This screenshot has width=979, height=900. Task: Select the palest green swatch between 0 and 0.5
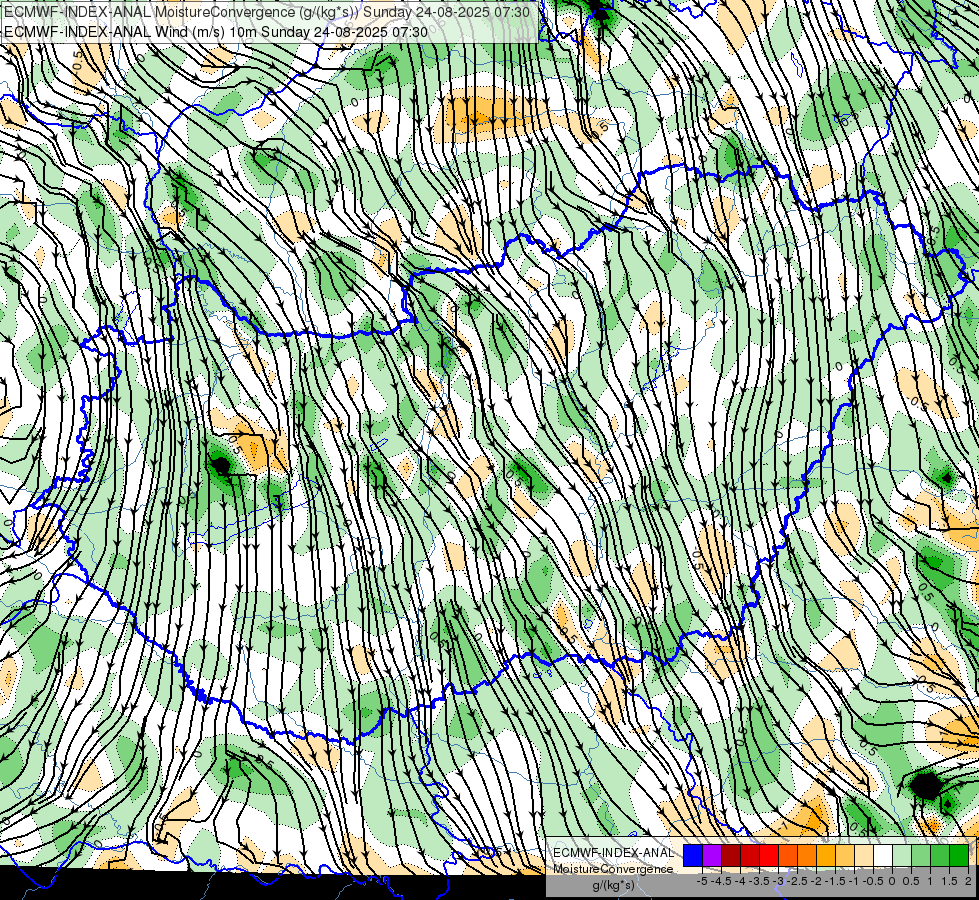point(902,855)
